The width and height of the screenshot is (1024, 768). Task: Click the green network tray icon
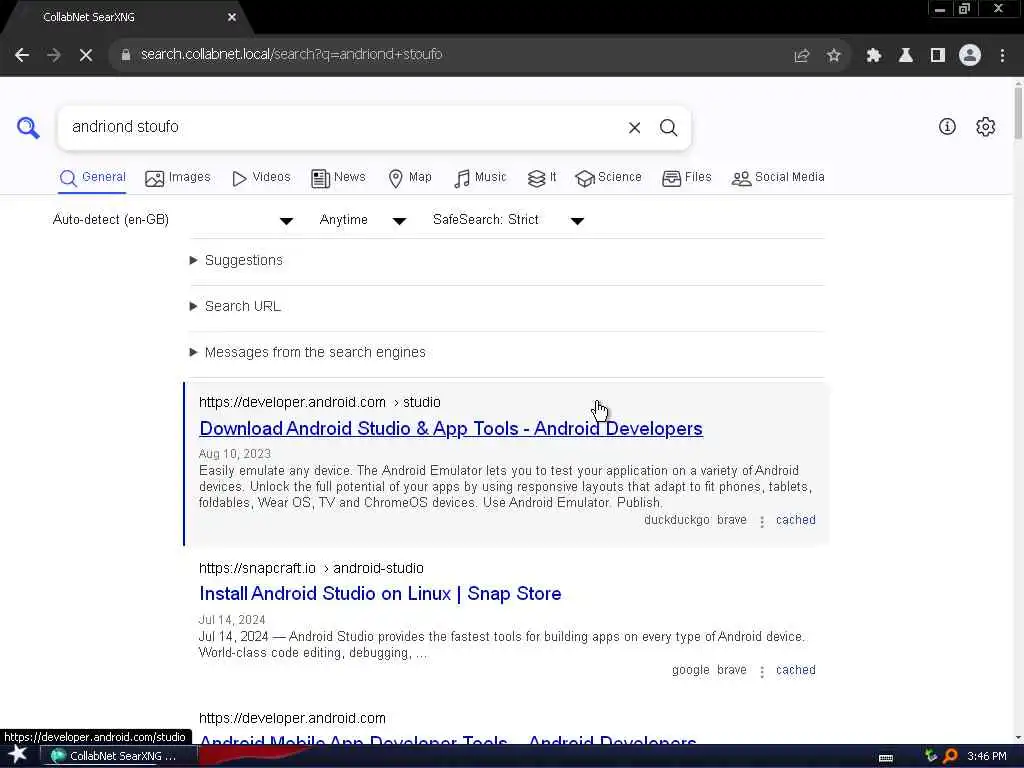click(931, 756)
